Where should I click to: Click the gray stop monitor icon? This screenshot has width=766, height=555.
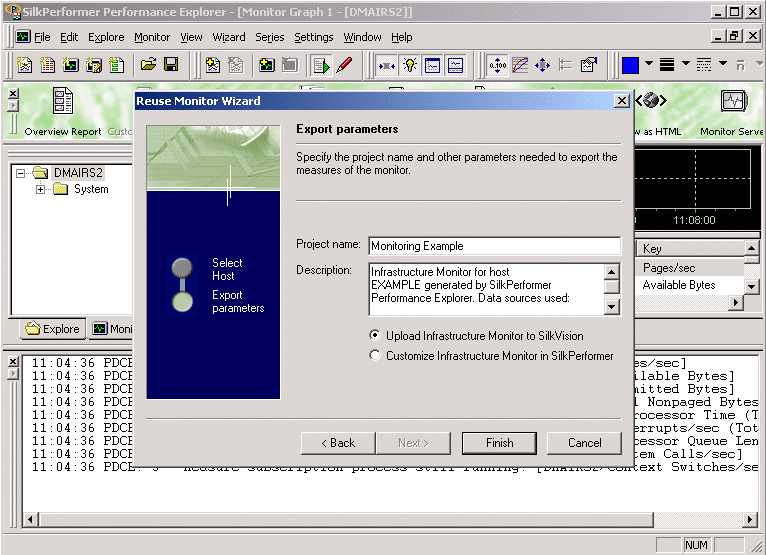(x=290, y=64)
